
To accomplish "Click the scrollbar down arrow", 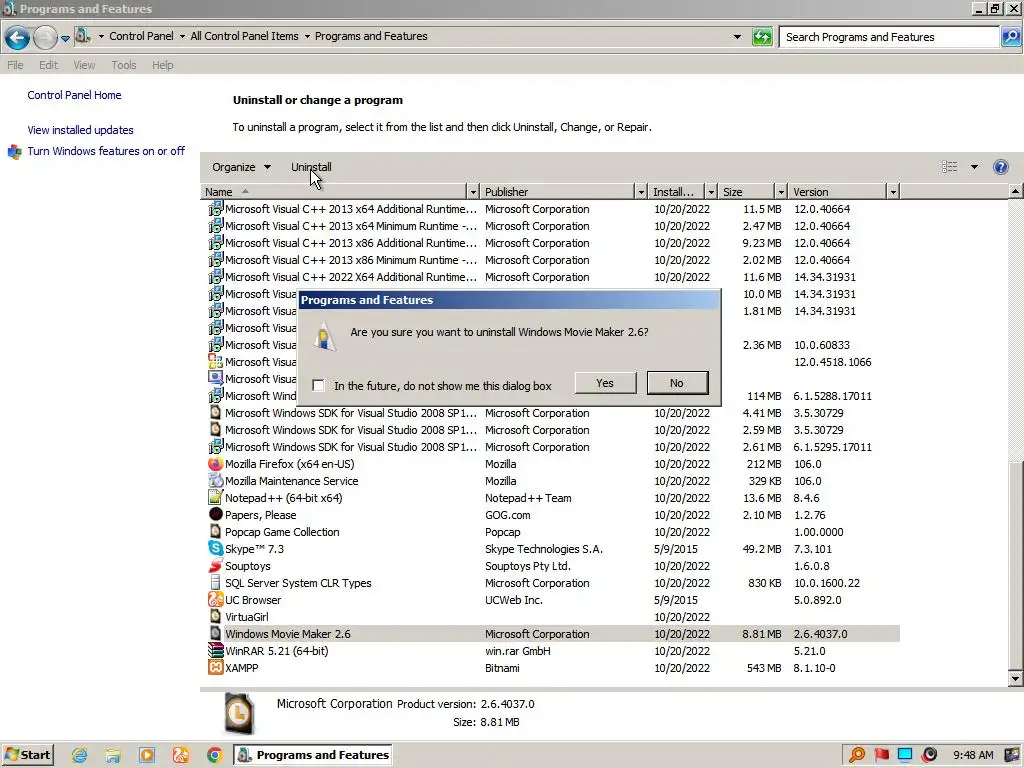I will (x=1015, y=679).
